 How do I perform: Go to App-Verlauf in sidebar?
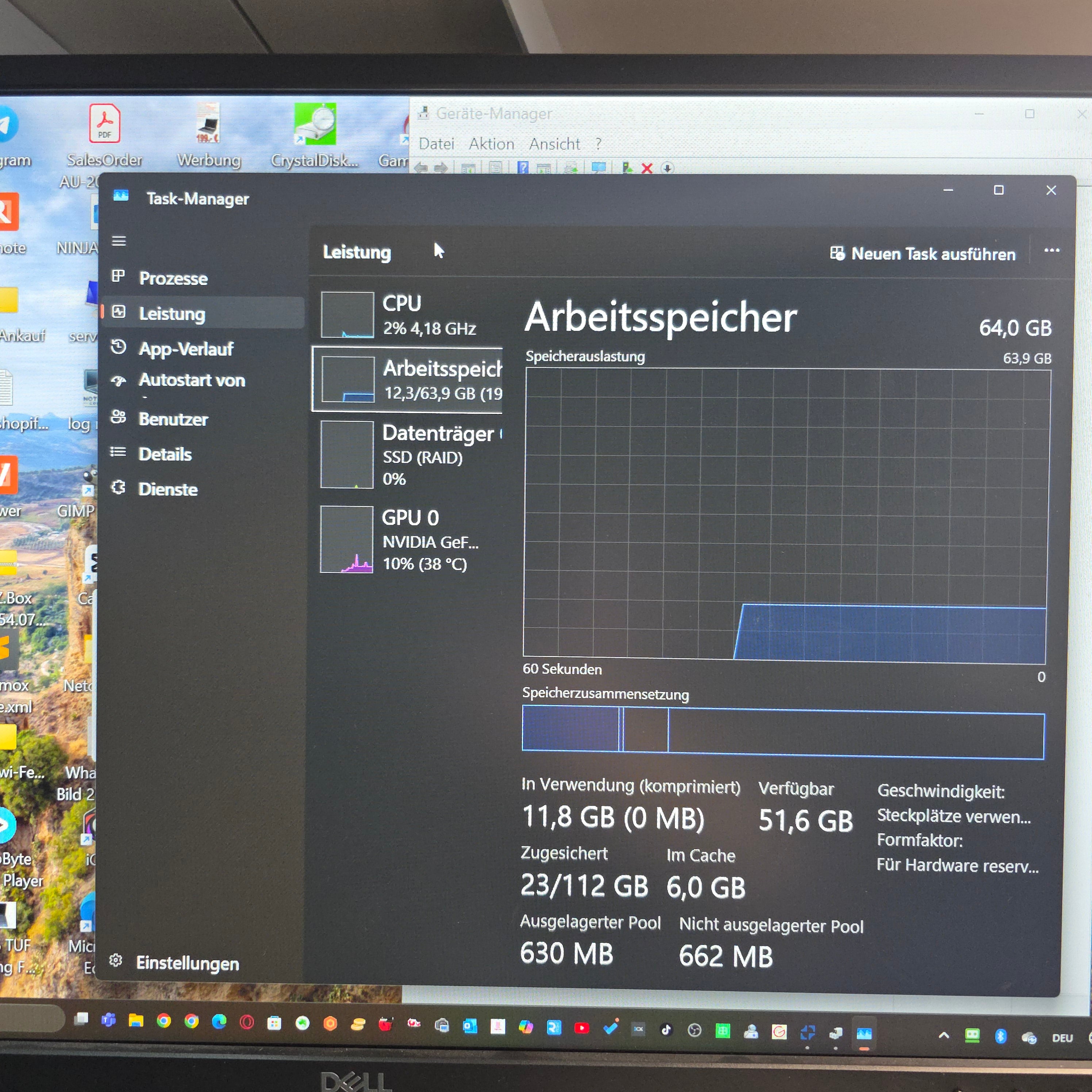185,349
